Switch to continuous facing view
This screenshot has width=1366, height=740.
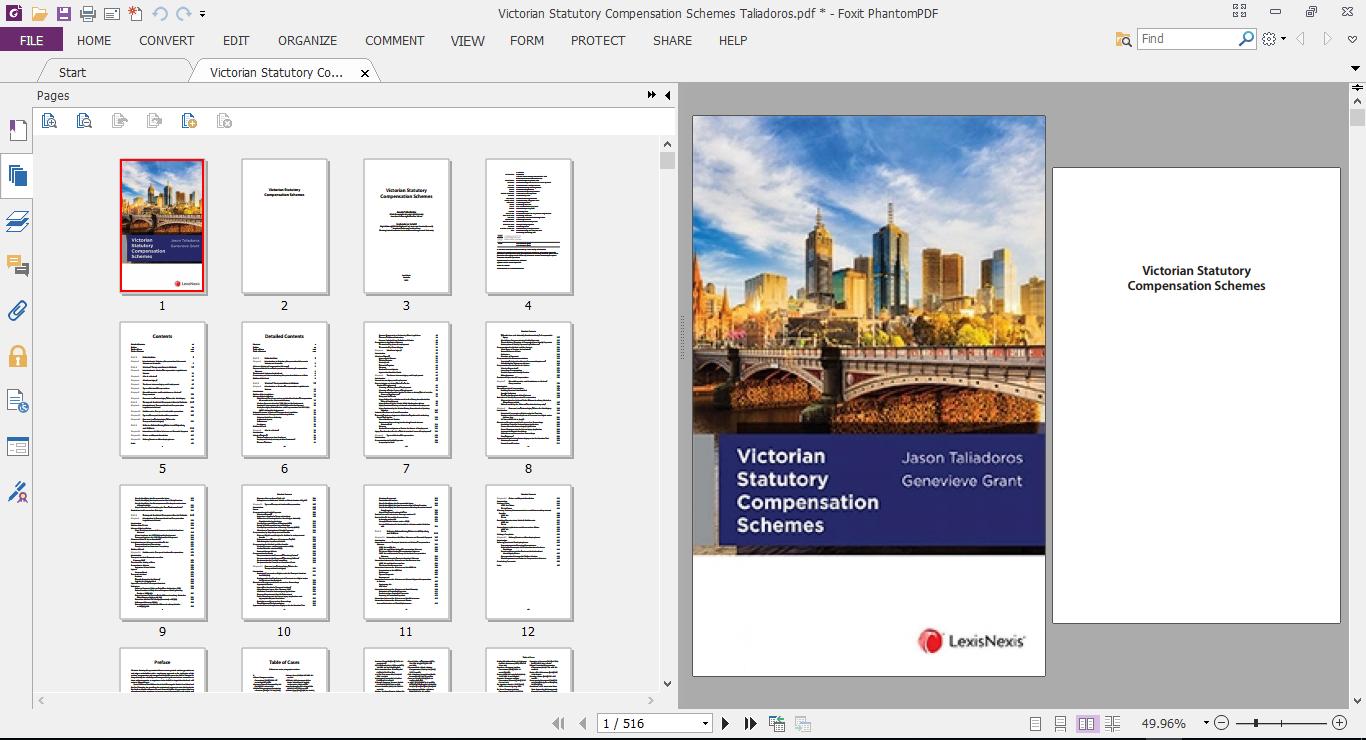pos(1112,723)
